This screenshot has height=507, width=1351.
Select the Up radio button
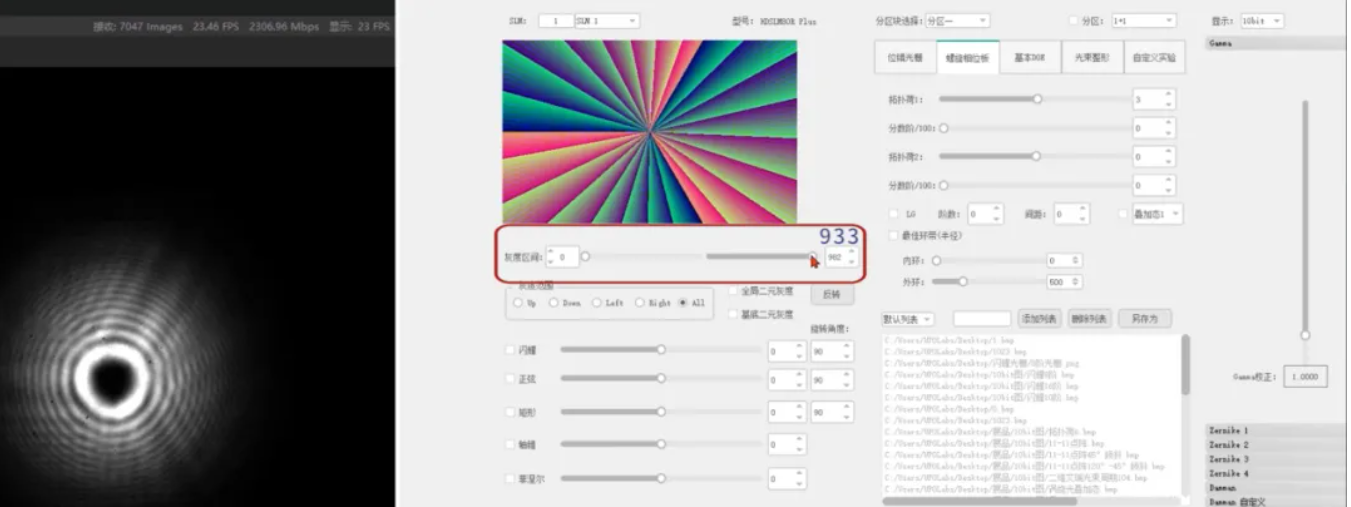coord(517,303)
